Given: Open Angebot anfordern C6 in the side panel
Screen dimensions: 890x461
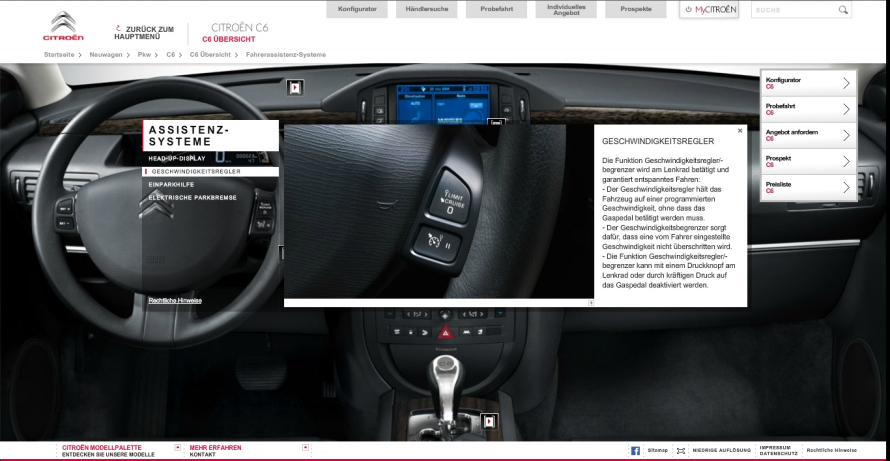Looking at the screenshot, I should coord(808,136).
